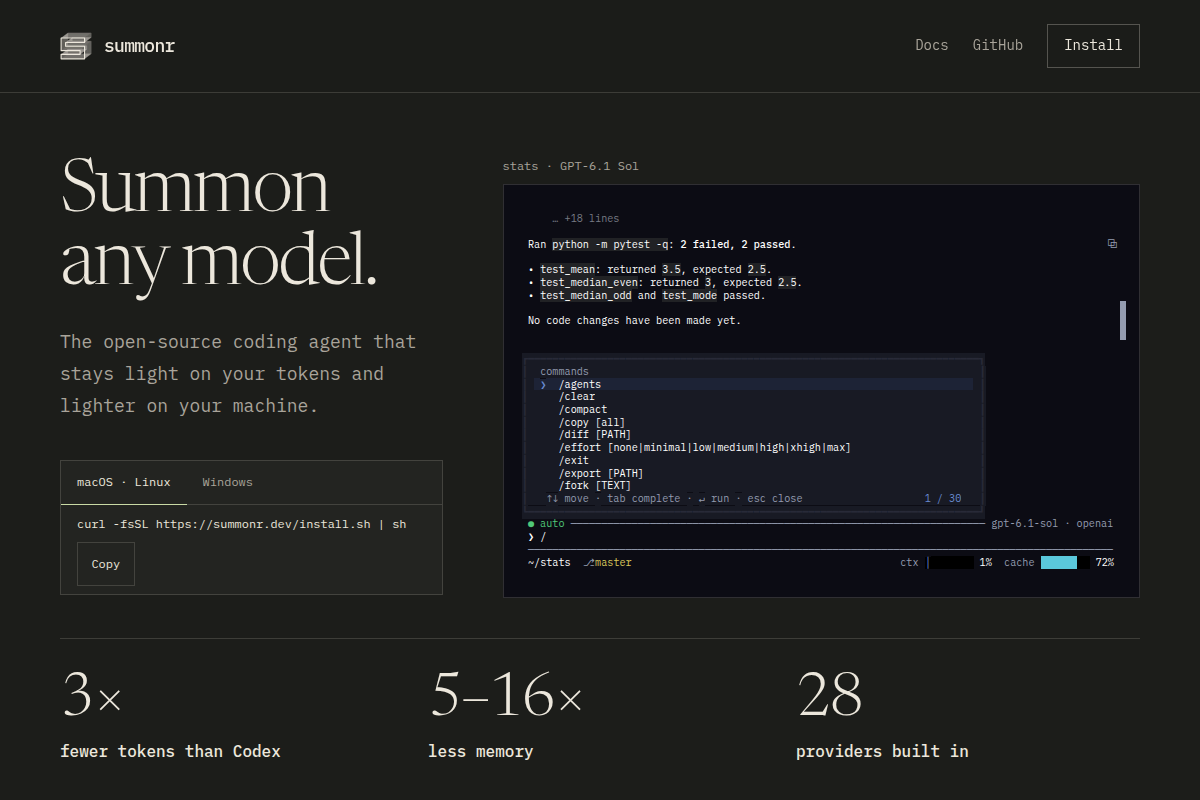Click the ctx usage bar
Screen dimensions: 1200x800
click(x=951, y=563)
